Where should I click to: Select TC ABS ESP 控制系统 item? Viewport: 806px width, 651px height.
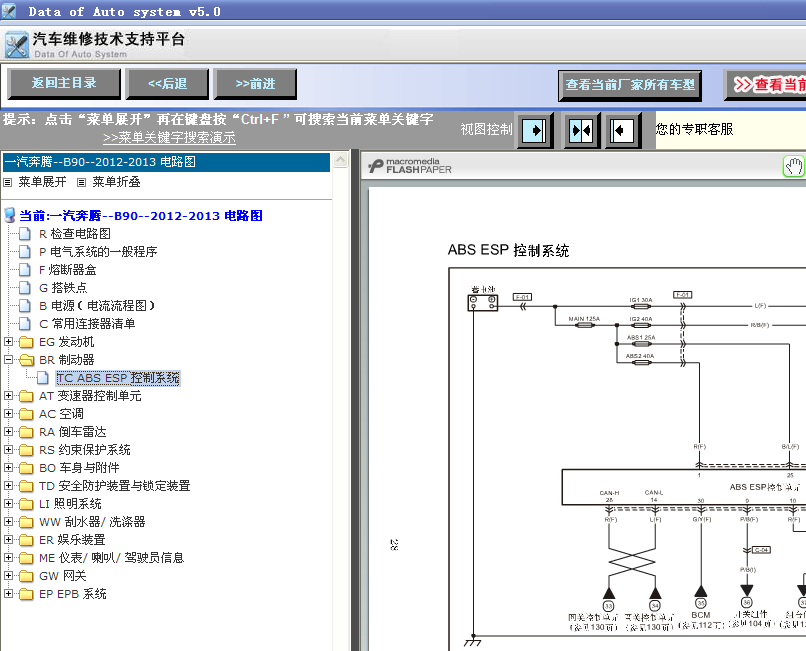118,378
